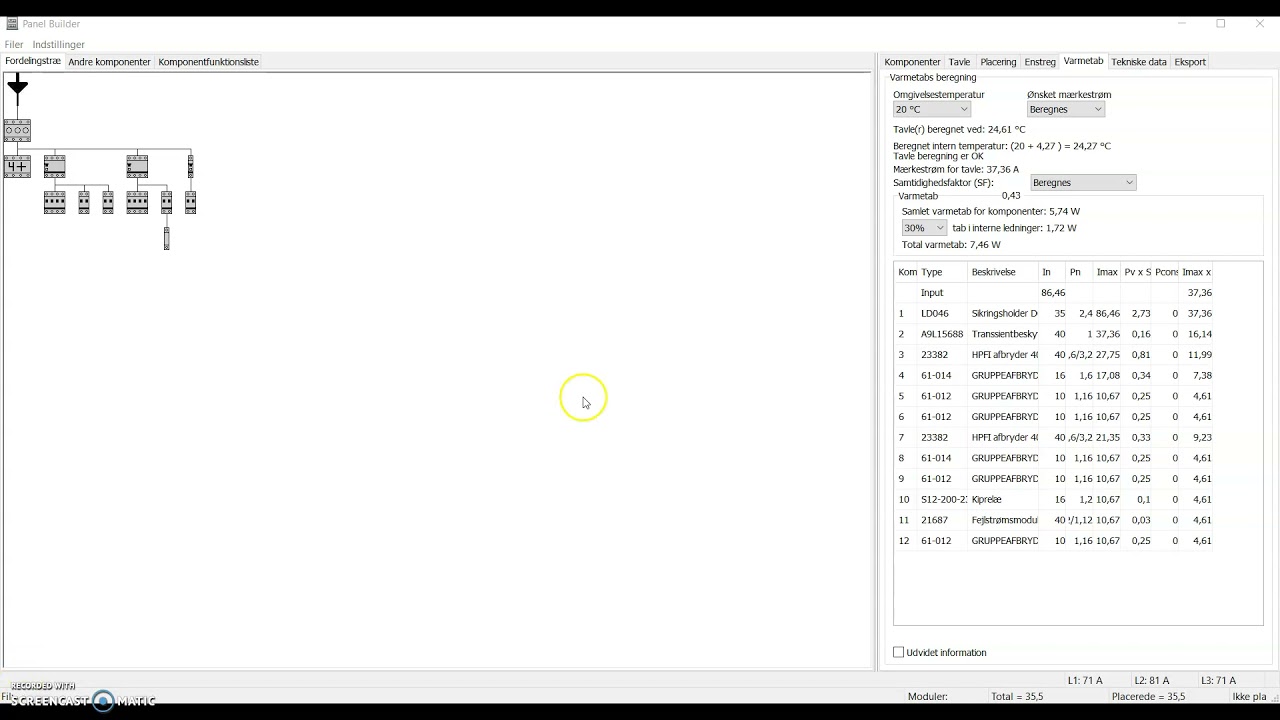Click the Placerede = 35,5 status entry
This screenshot has width=1280, height=720.
[x=1148, y=697]
